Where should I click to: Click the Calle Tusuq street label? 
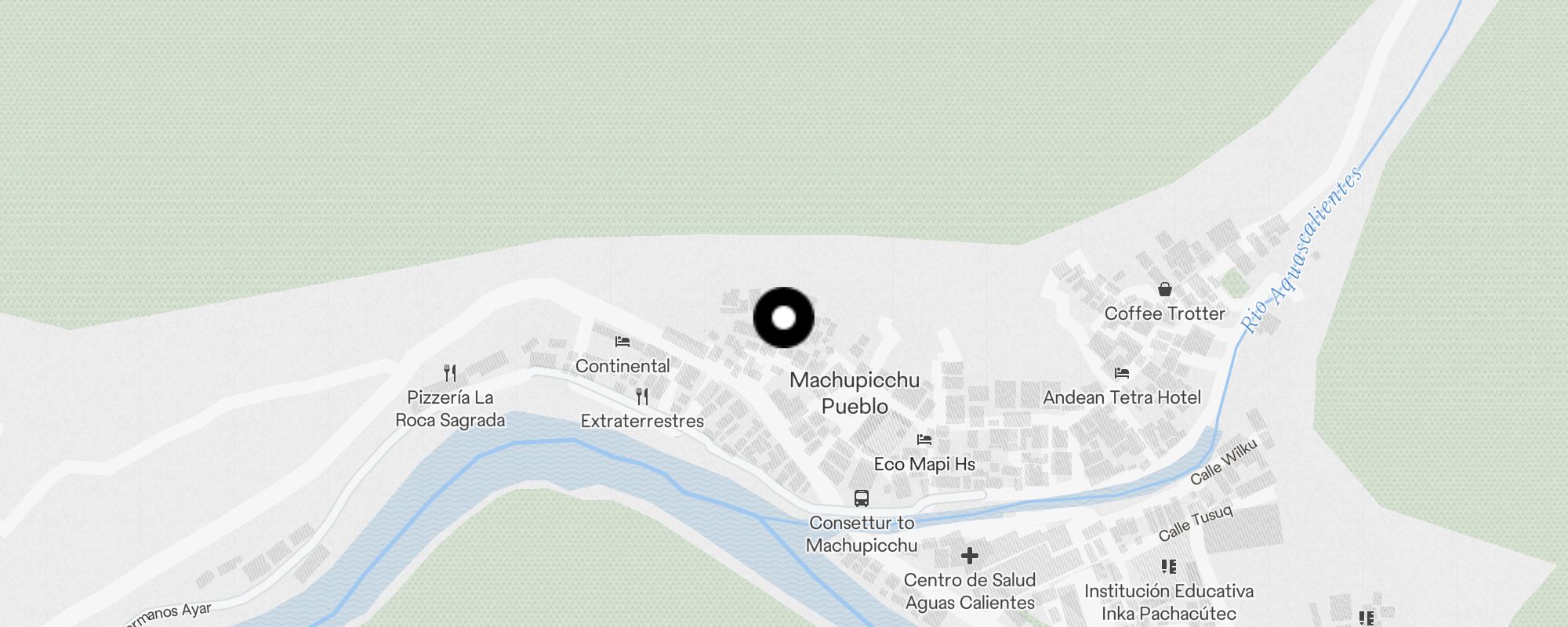(1196, 523)
